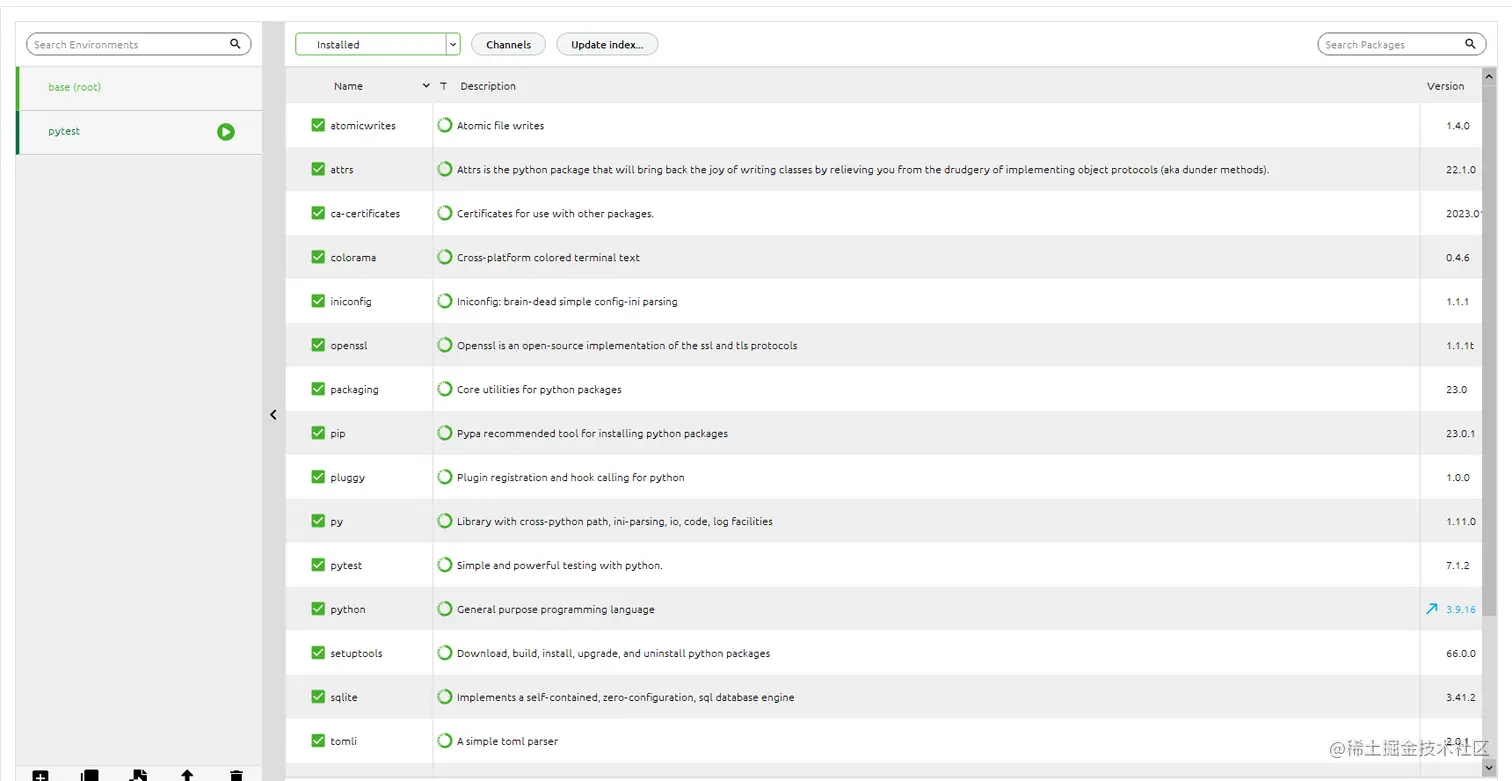Click the status circle icon for pytest package
1512x781 pixels.
[445, 565]
